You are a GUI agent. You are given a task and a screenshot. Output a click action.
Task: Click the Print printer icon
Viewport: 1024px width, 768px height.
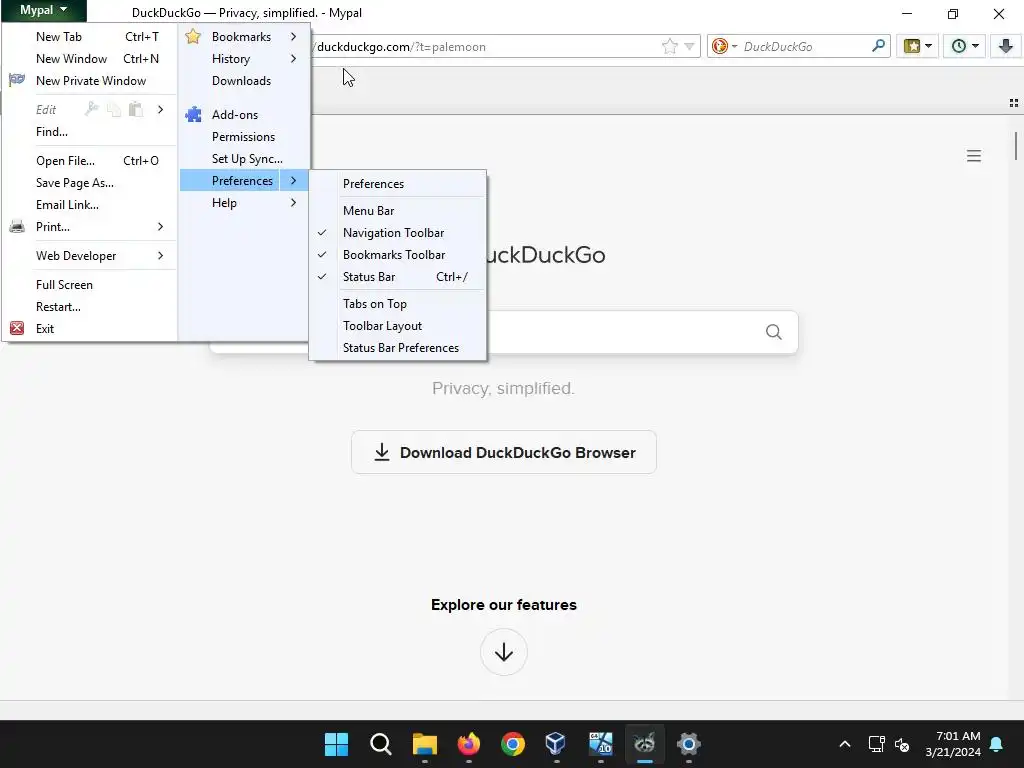click(17, 227)
